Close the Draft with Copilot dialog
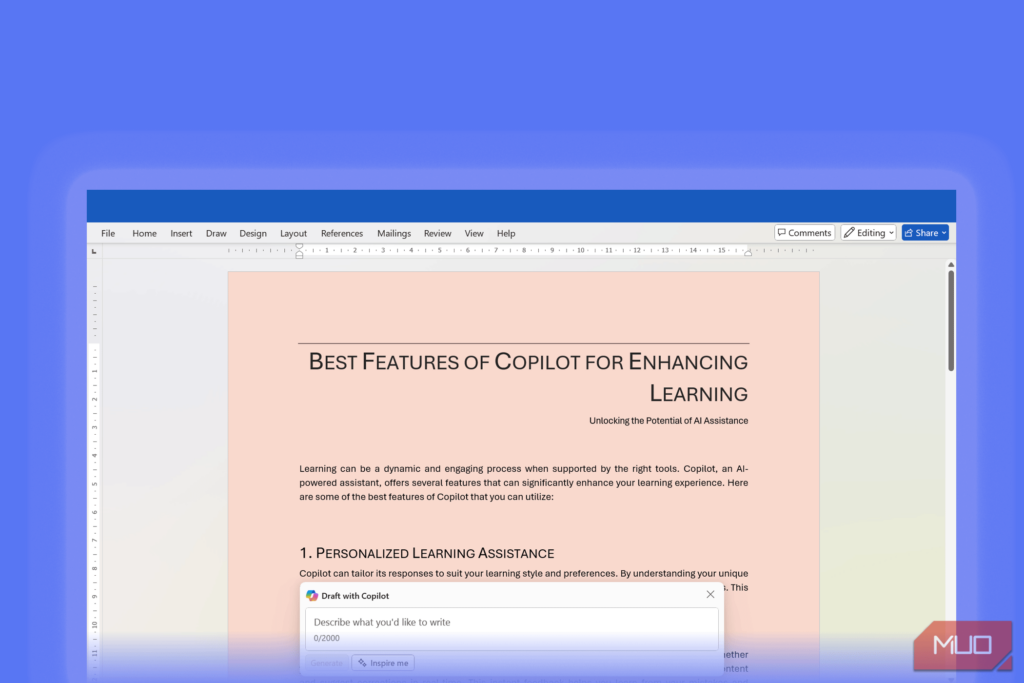 point(711,594)
